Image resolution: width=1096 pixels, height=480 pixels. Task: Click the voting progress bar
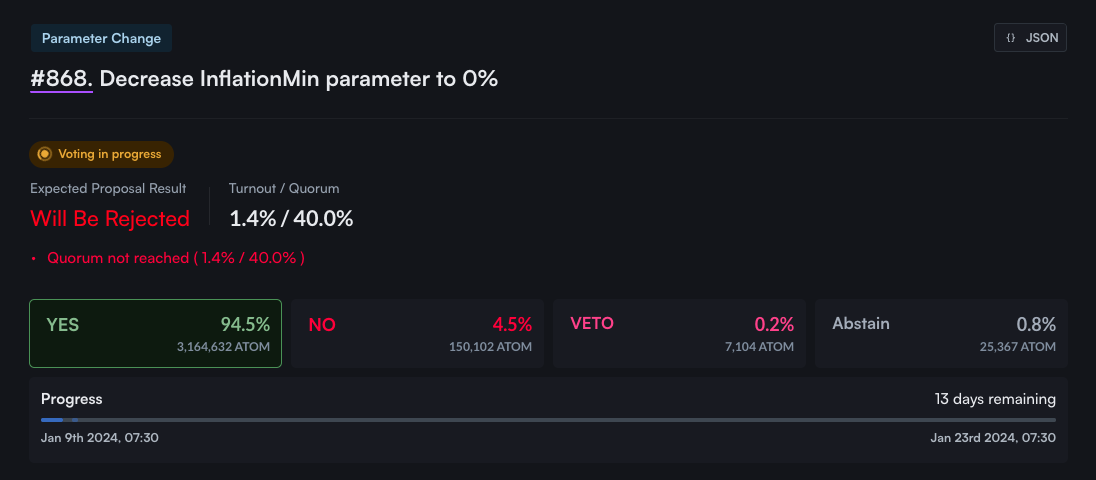pos(548,419)
